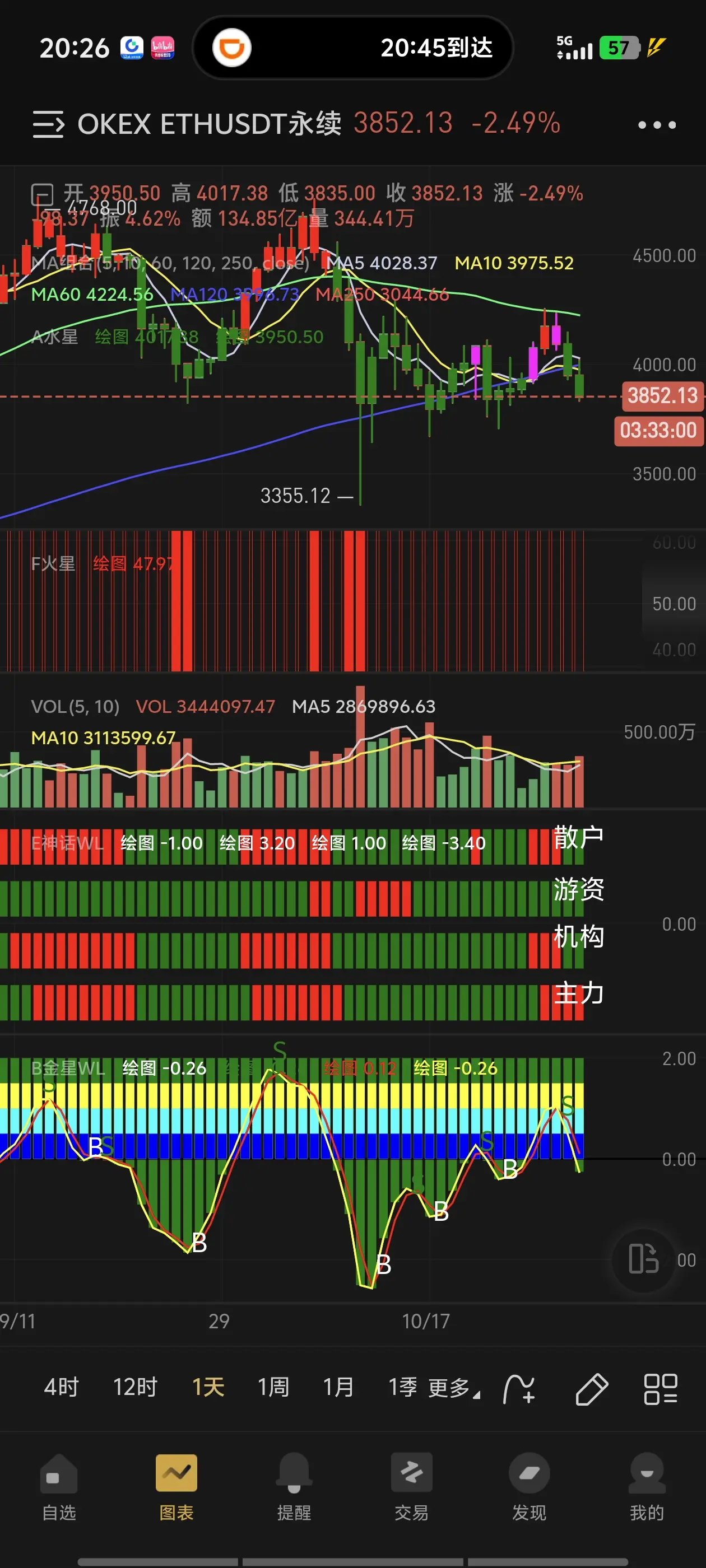
Task: Tap the MA10 3113599.67 volume value
Action: click(x=104, y=738)
